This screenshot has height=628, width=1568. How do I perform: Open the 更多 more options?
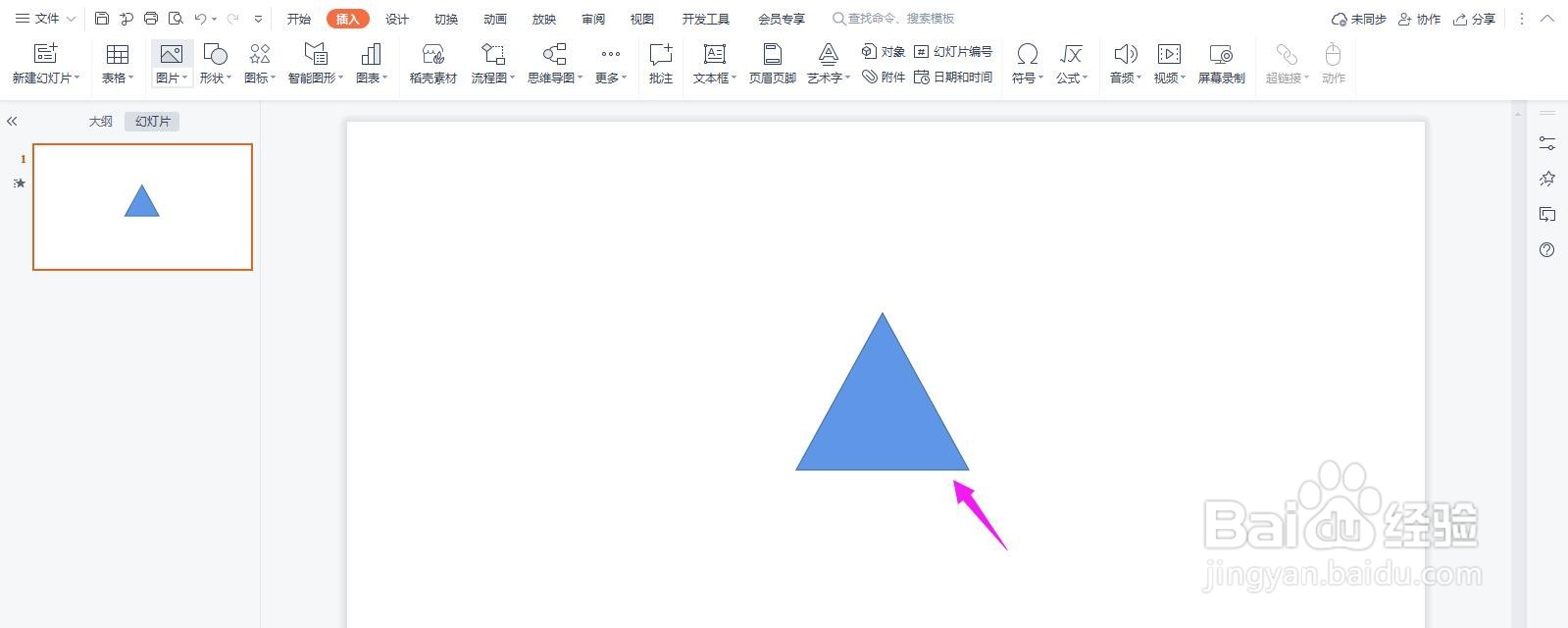pyautogui.click(x=611, y=63)
